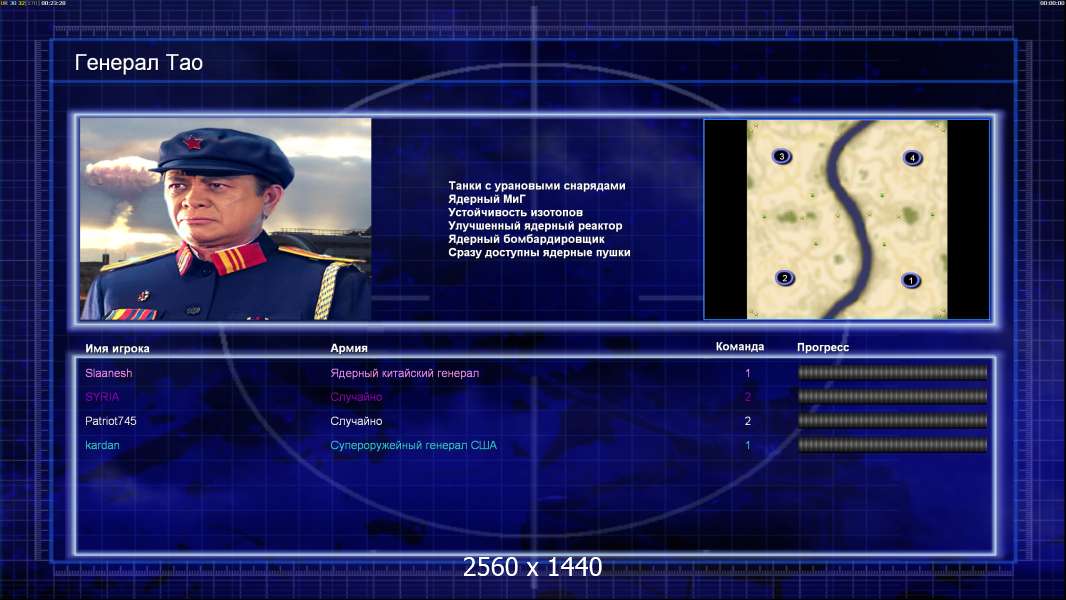Click start position 2 on the map

[785, 278]
